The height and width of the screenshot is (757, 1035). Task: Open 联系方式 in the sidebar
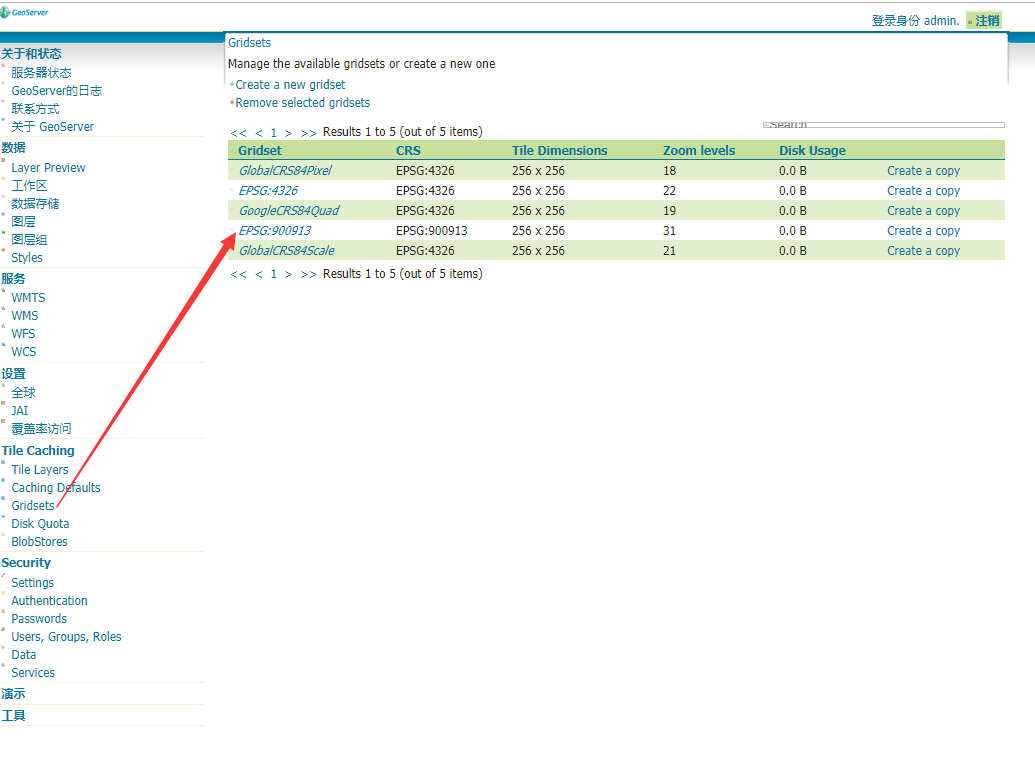[35, 109]
